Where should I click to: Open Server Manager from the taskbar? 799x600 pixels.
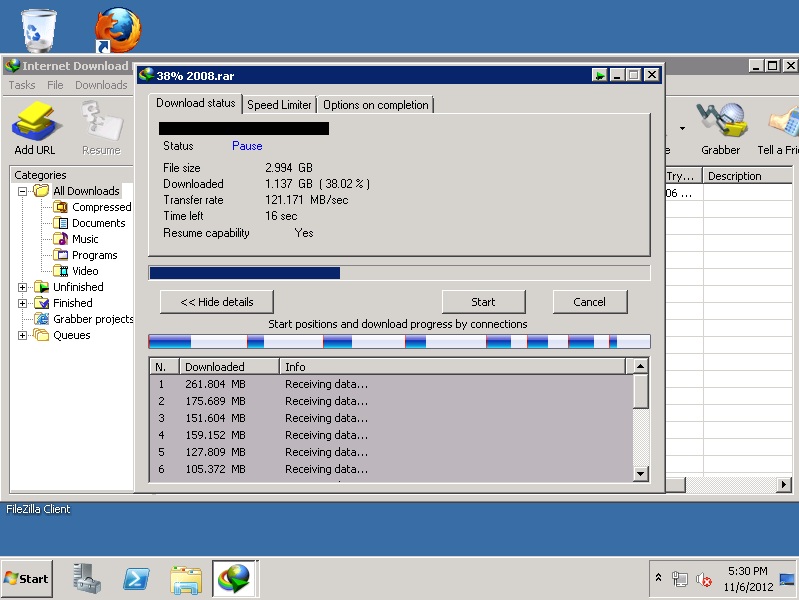[87, 578]
